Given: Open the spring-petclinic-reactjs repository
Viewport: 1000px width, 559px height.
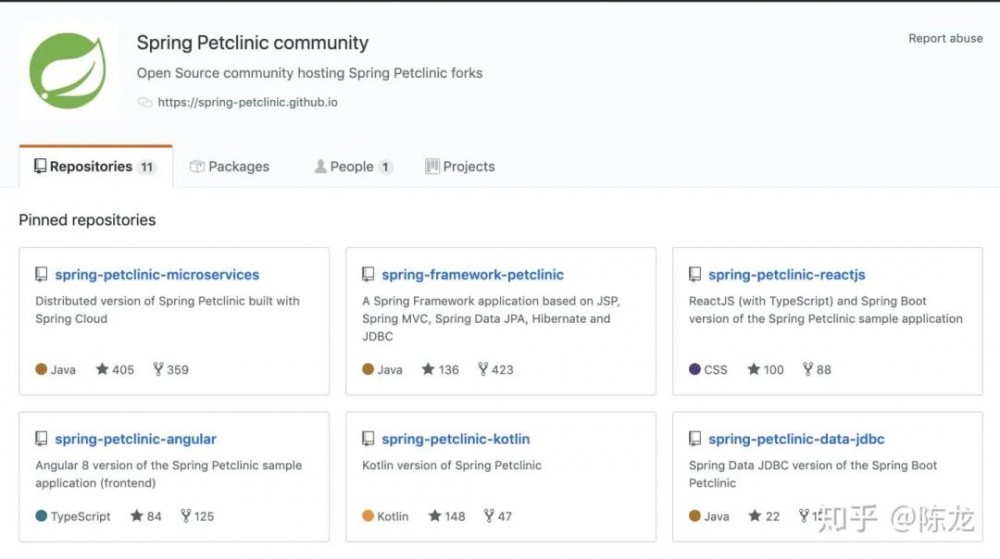Looking at the screenshot, I should (787, 275).
